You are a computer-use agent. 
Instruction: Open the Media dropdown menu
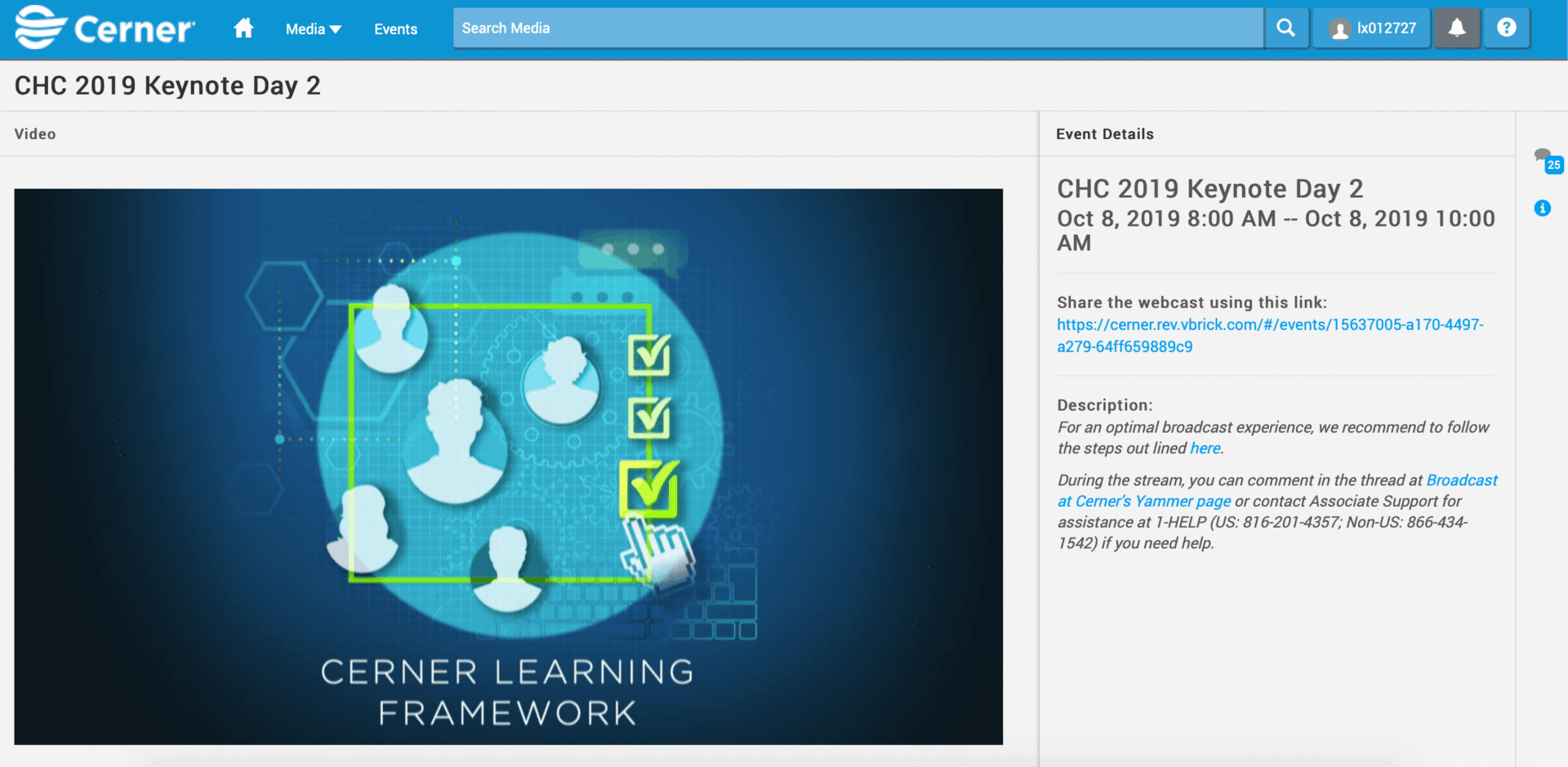coord(314,29)
